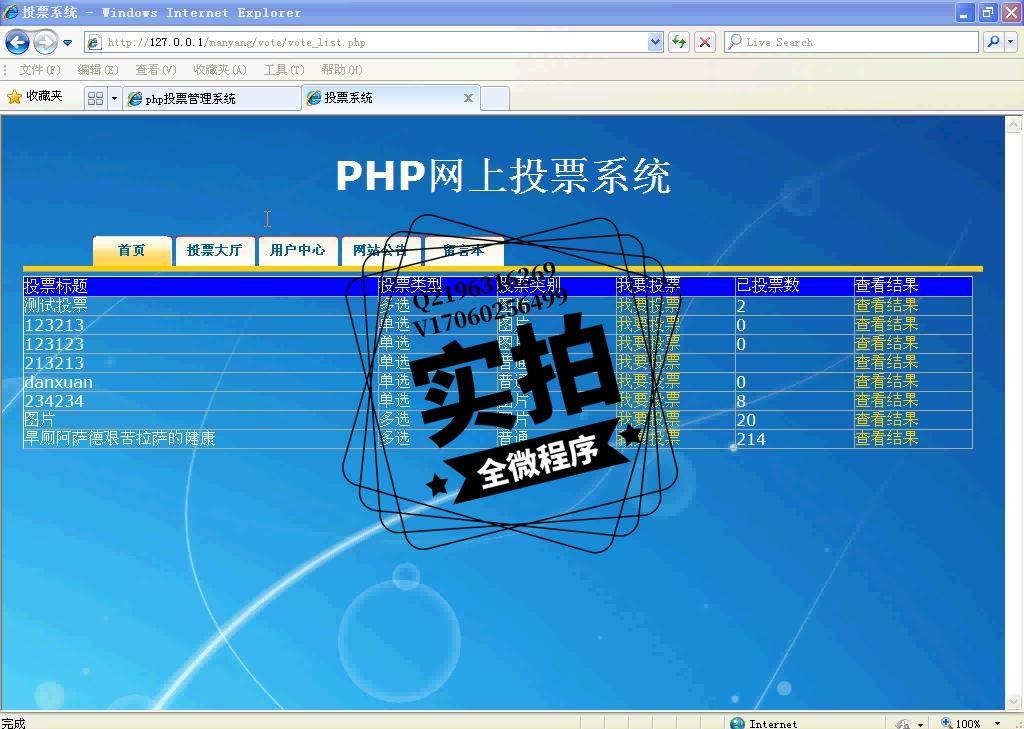The width and height of the screenshot is (1024, 729).
Task: View results for the 123123 poll
Action: click(886, 343)
